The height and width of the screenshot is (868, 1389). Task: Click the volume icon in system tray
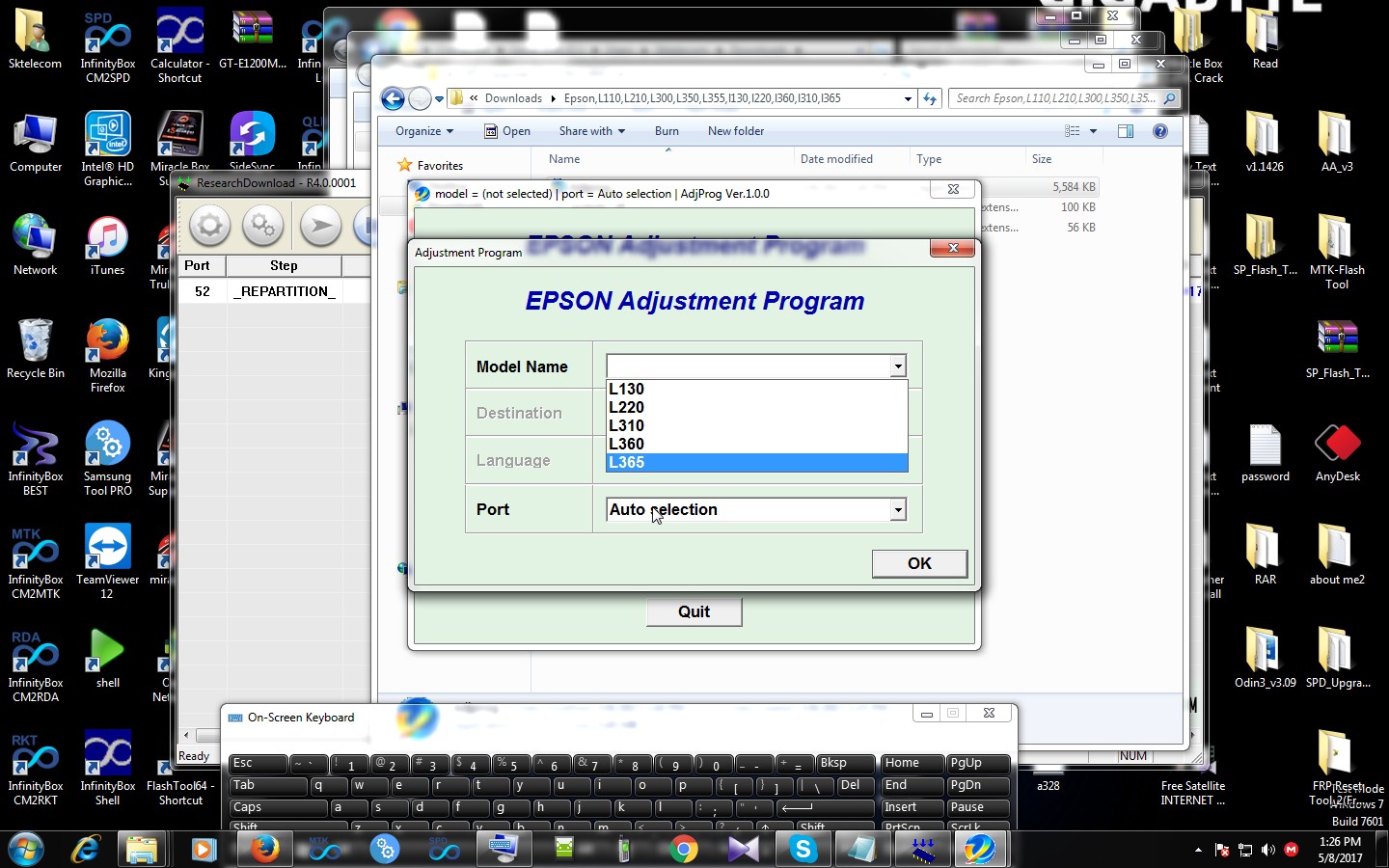click(1267, 850)
